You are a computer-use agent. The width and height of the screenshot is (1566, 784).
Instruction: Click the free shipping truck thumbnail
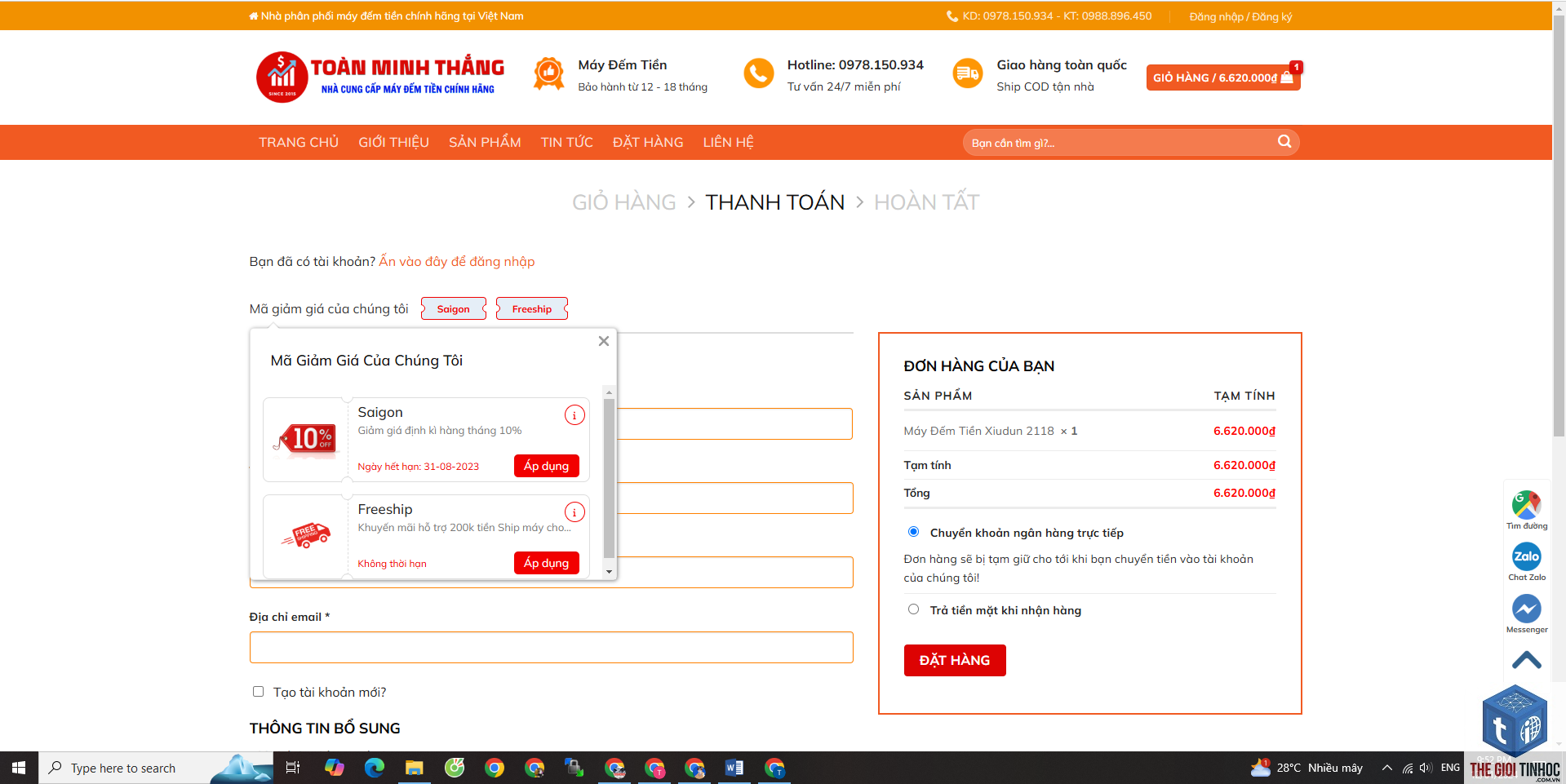coord(306,535)
